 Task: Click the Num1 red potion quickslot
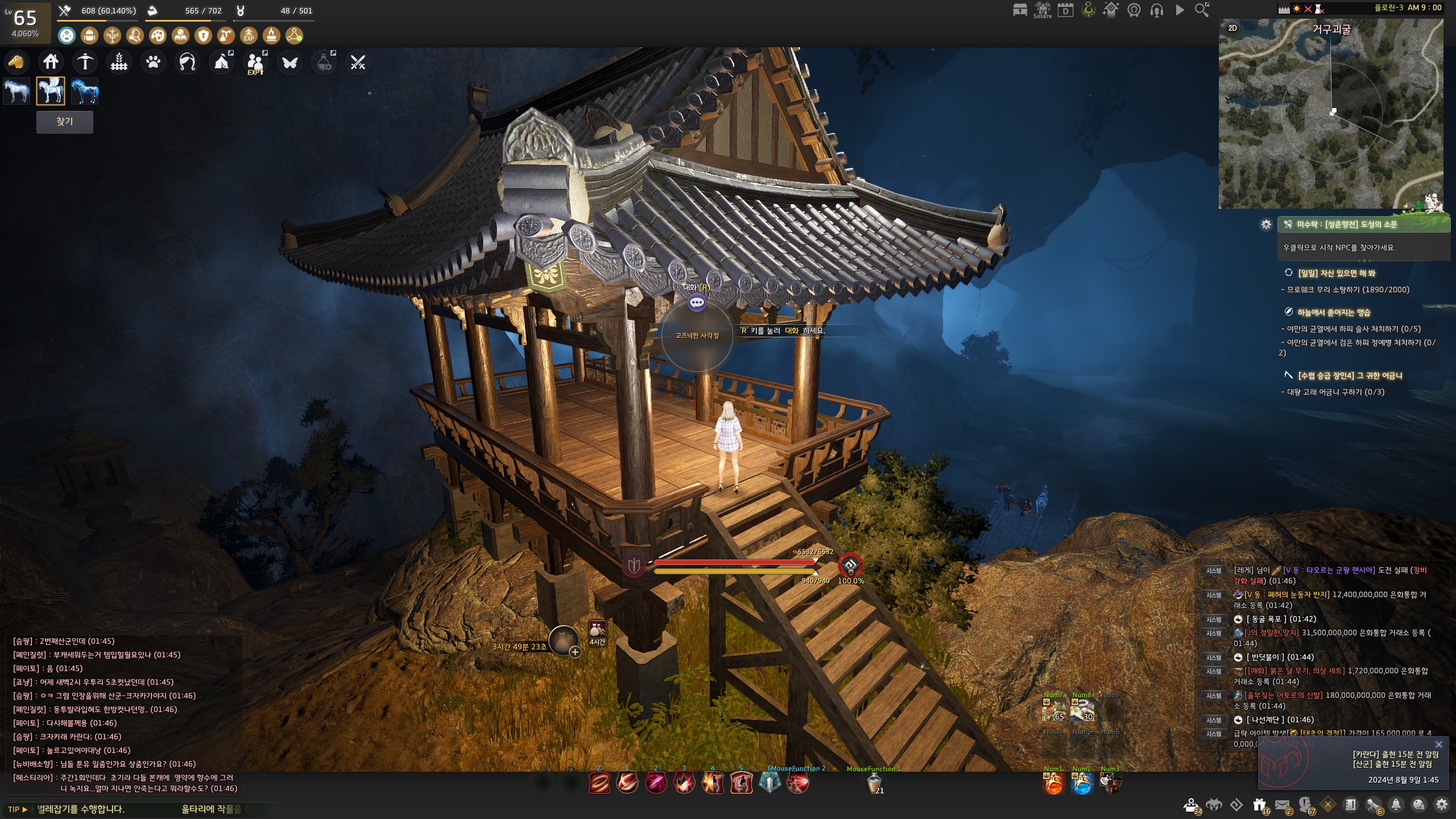tap(1053, 784)
